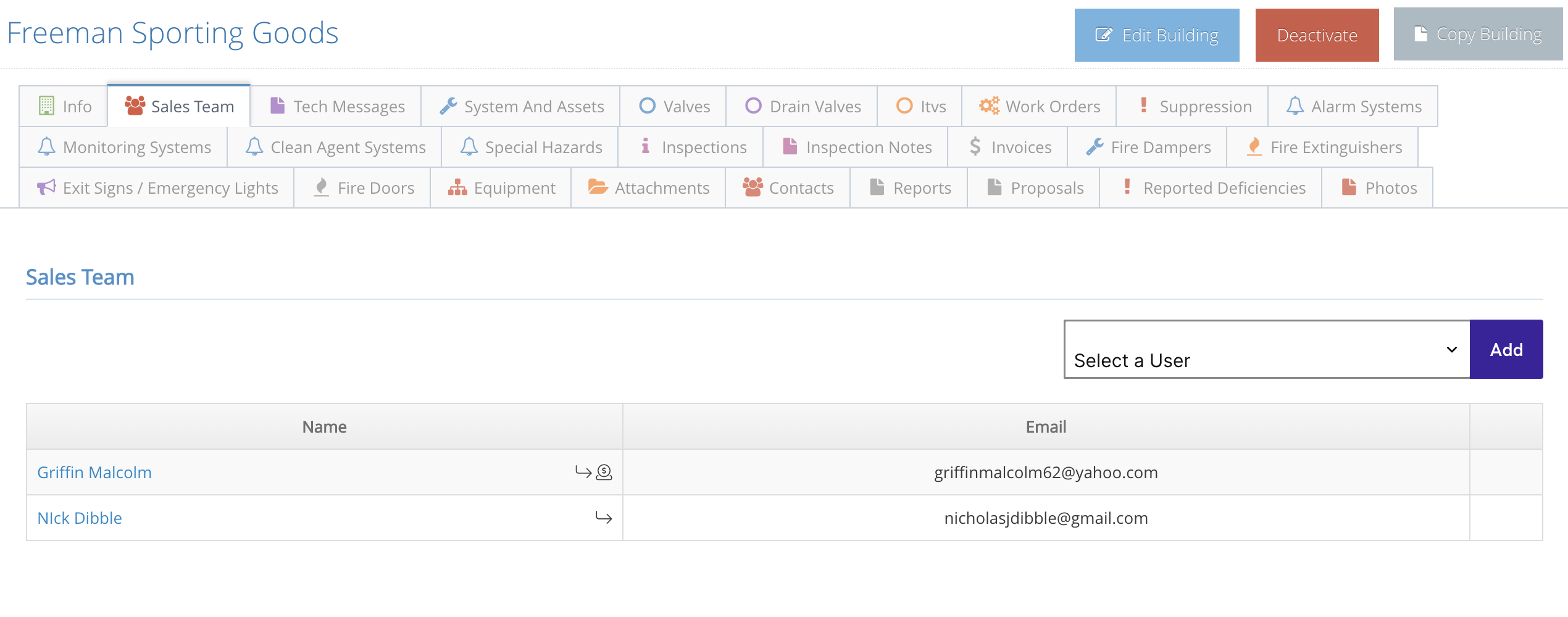Click the Sales Team section heading
The width and height of the screenshot is (1568, 617).
[x=80, y=277]
